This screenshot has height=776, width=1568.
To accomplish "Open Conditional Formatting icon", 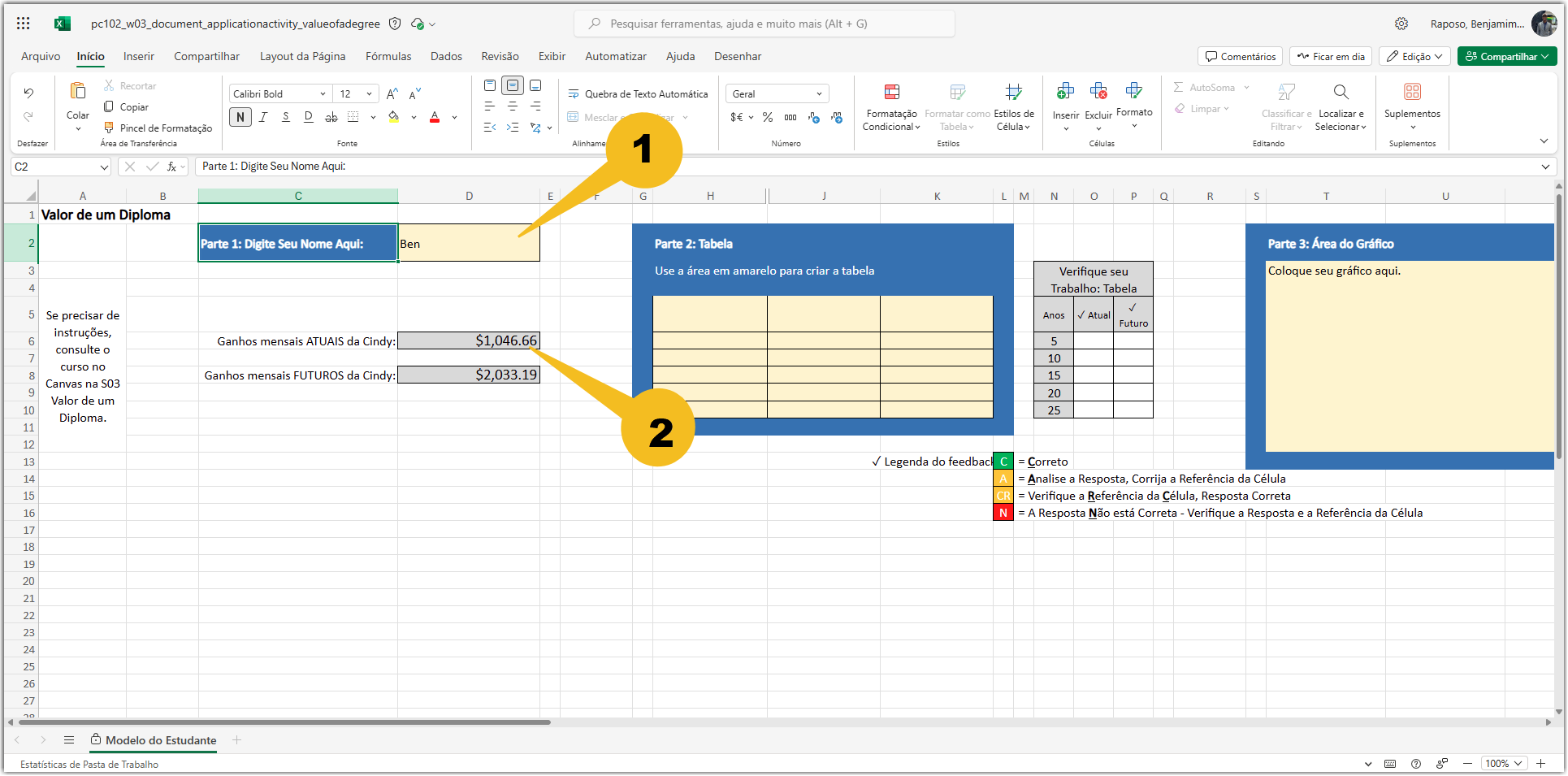I will point(892,92).
